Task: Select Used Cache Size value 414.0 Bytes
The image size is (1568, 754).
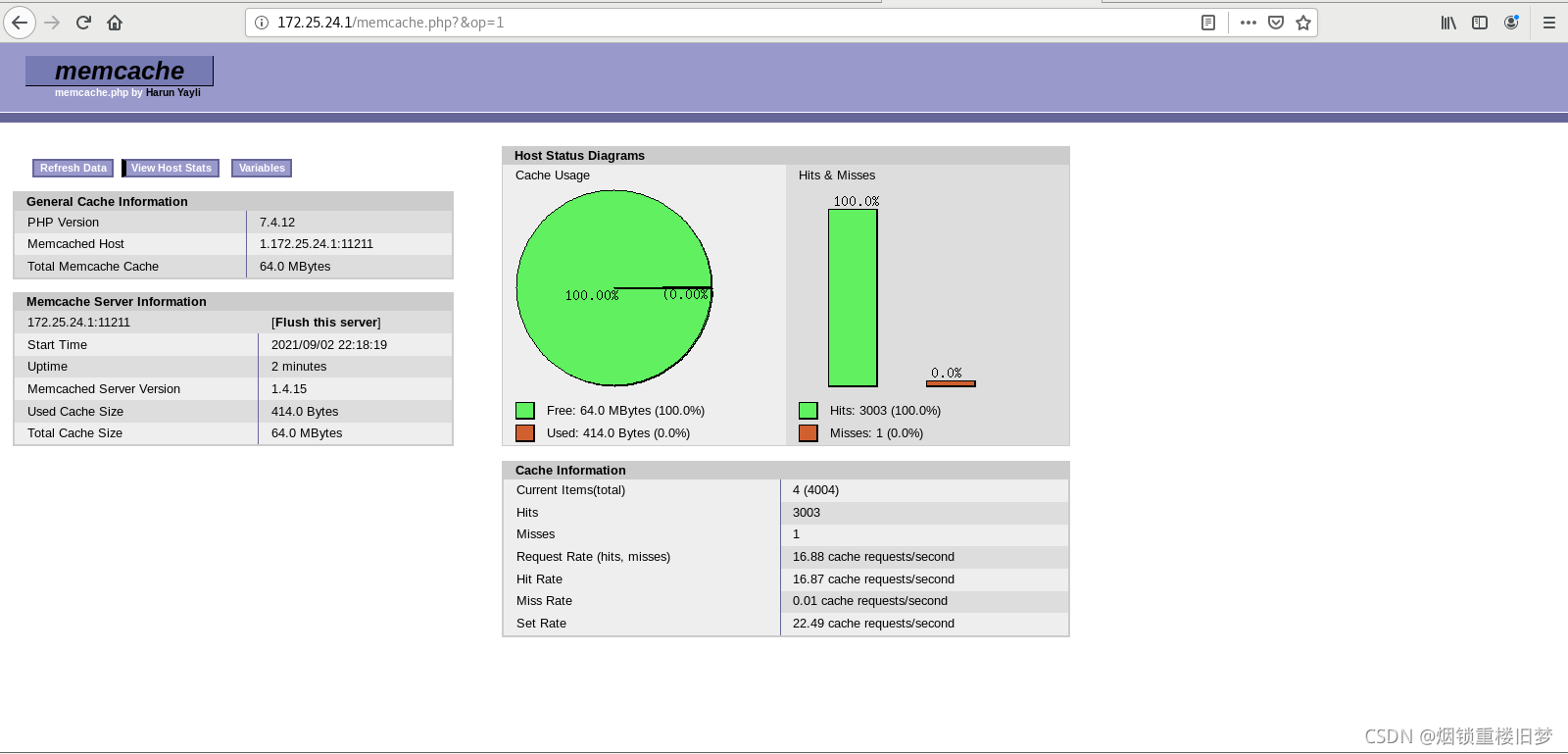Action: [305, 412]
